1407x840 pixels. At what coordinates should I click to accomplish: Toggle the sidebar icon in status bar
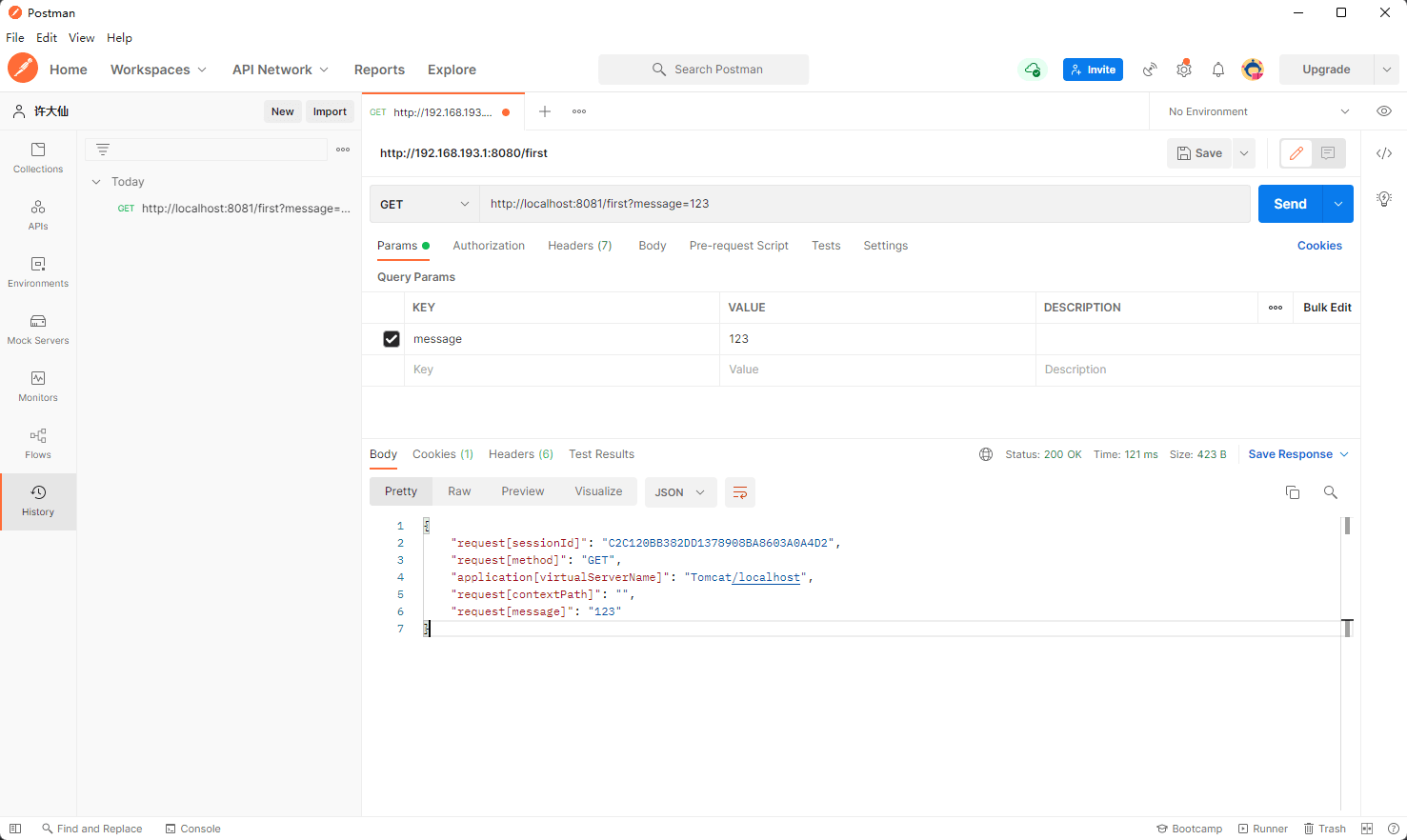(15, 829)
